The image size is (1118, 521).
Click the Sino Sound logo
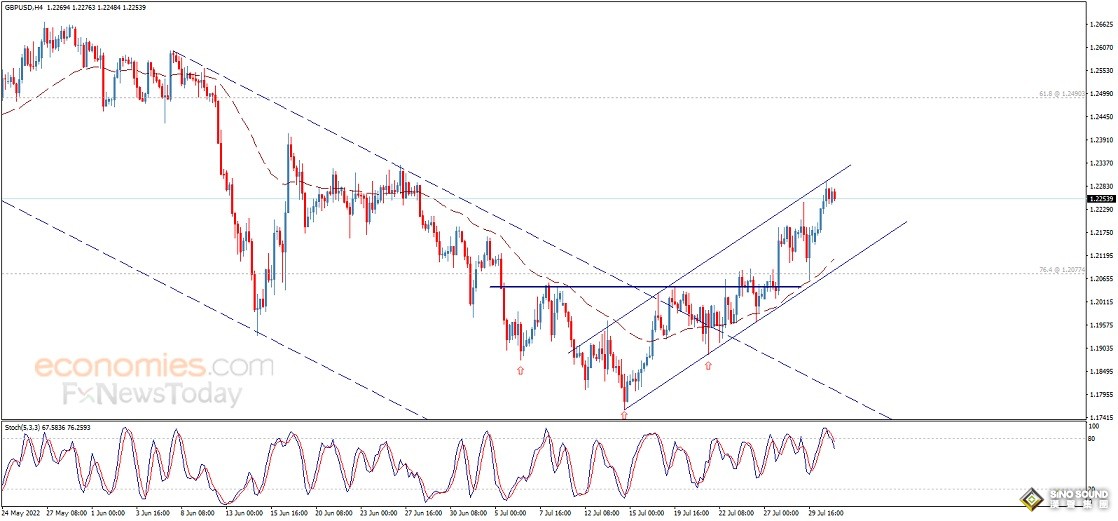1062,497
